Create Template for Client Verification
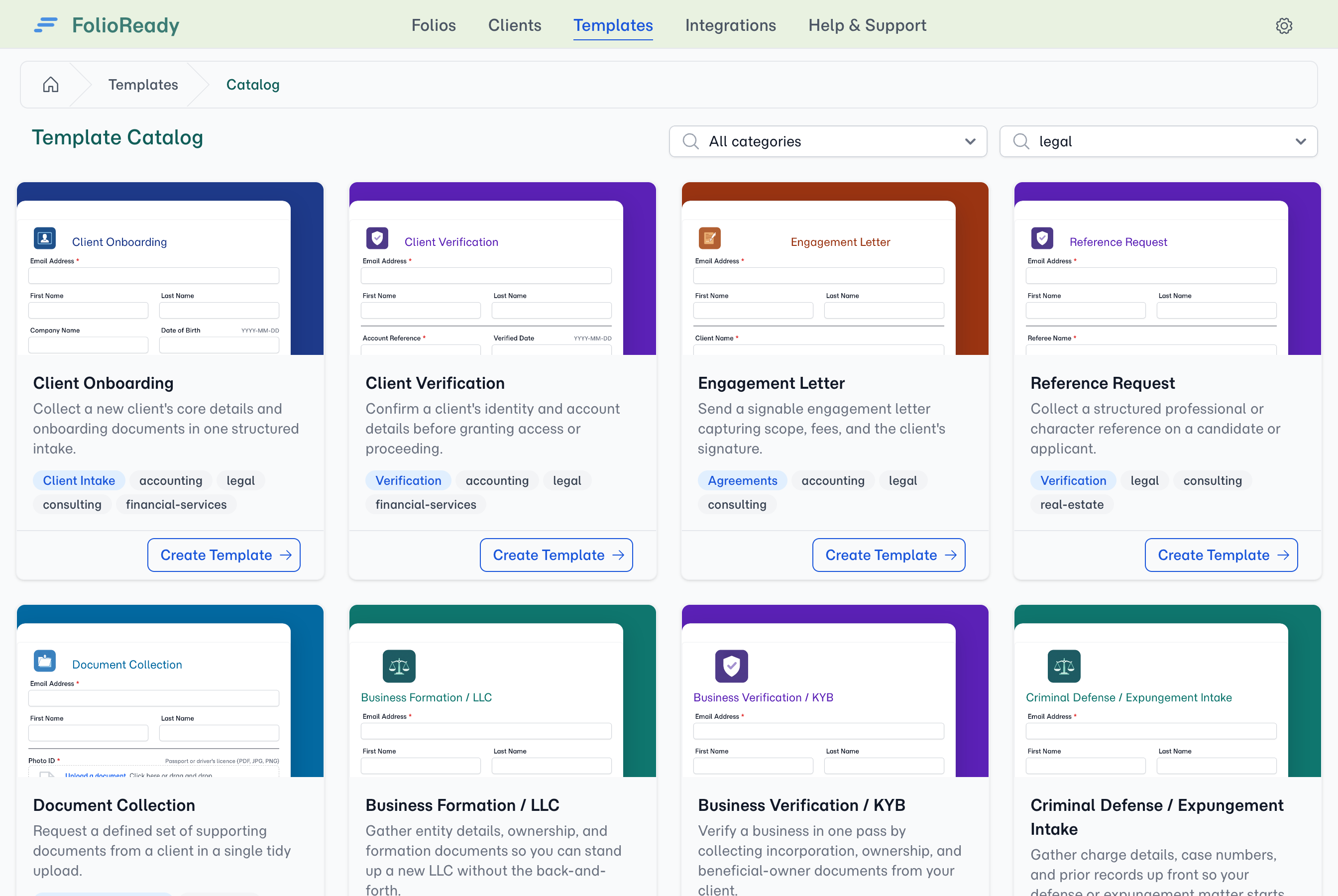Screen dimensions: 1338x896 pyautogui.click(x=557, y=555)
